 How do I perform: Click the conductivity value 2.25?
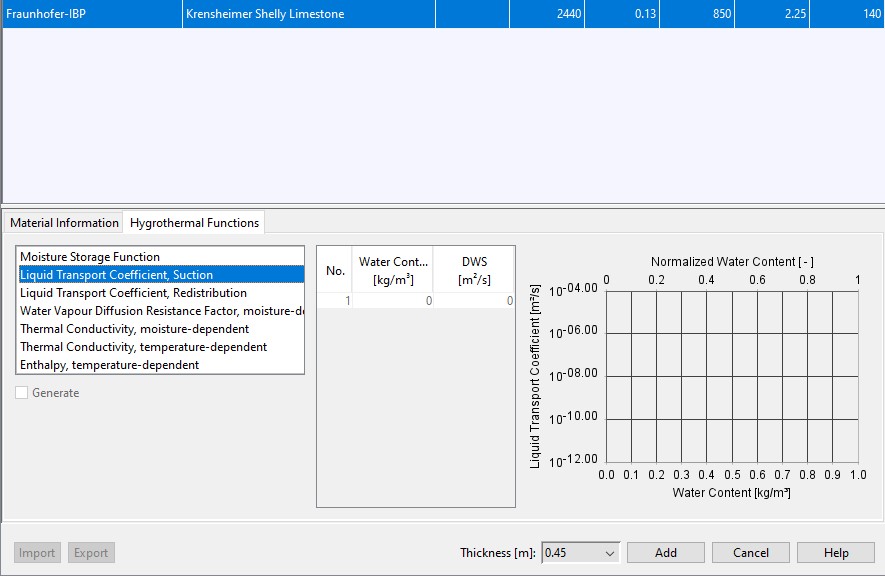click(x=772, y=14)
